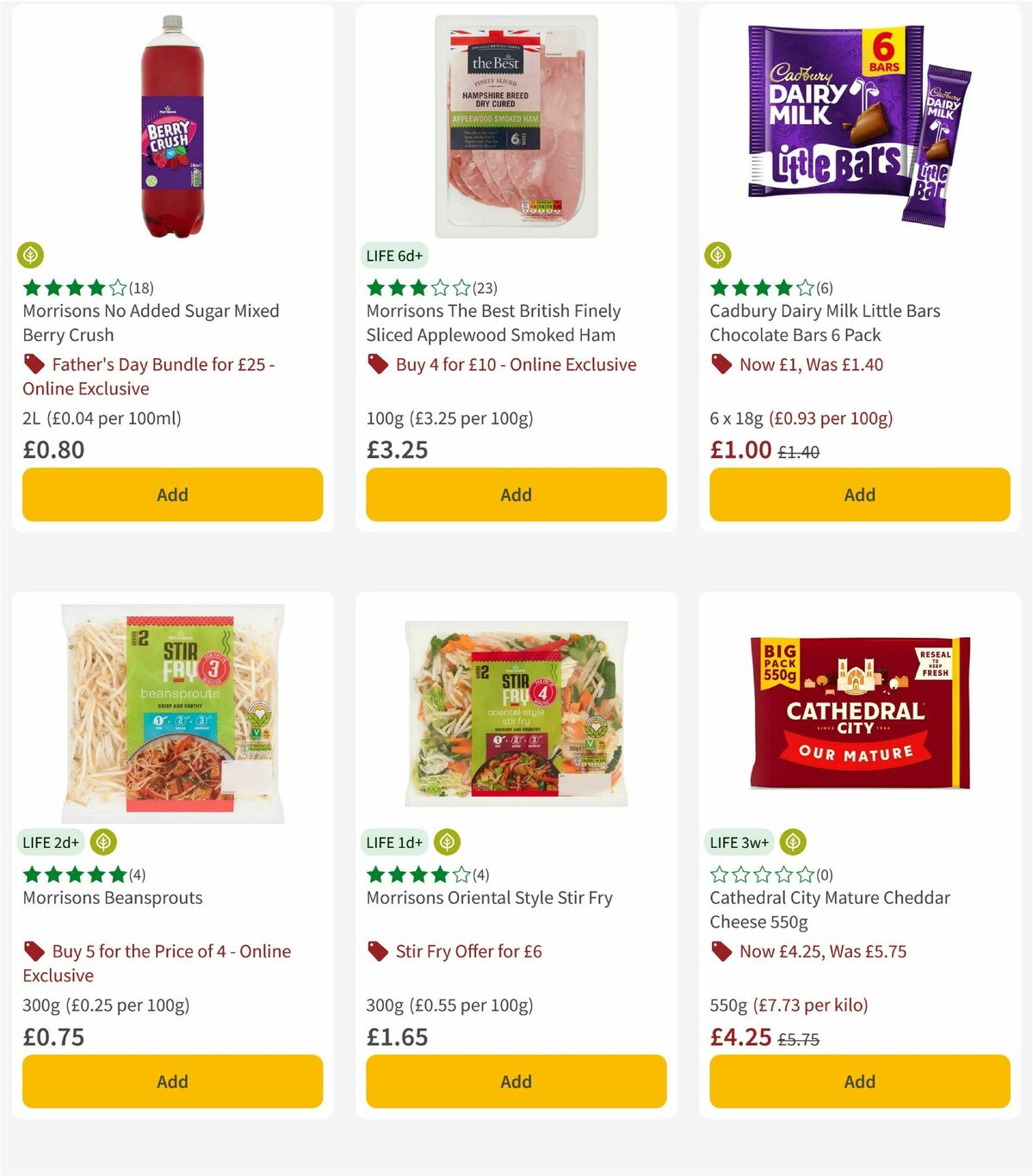Viewport: 1033px width, 1176px height.
Task: Click the sustainability leaf icon above Cadbury Dairy Milk rating
Action: [x=718, y=255]
